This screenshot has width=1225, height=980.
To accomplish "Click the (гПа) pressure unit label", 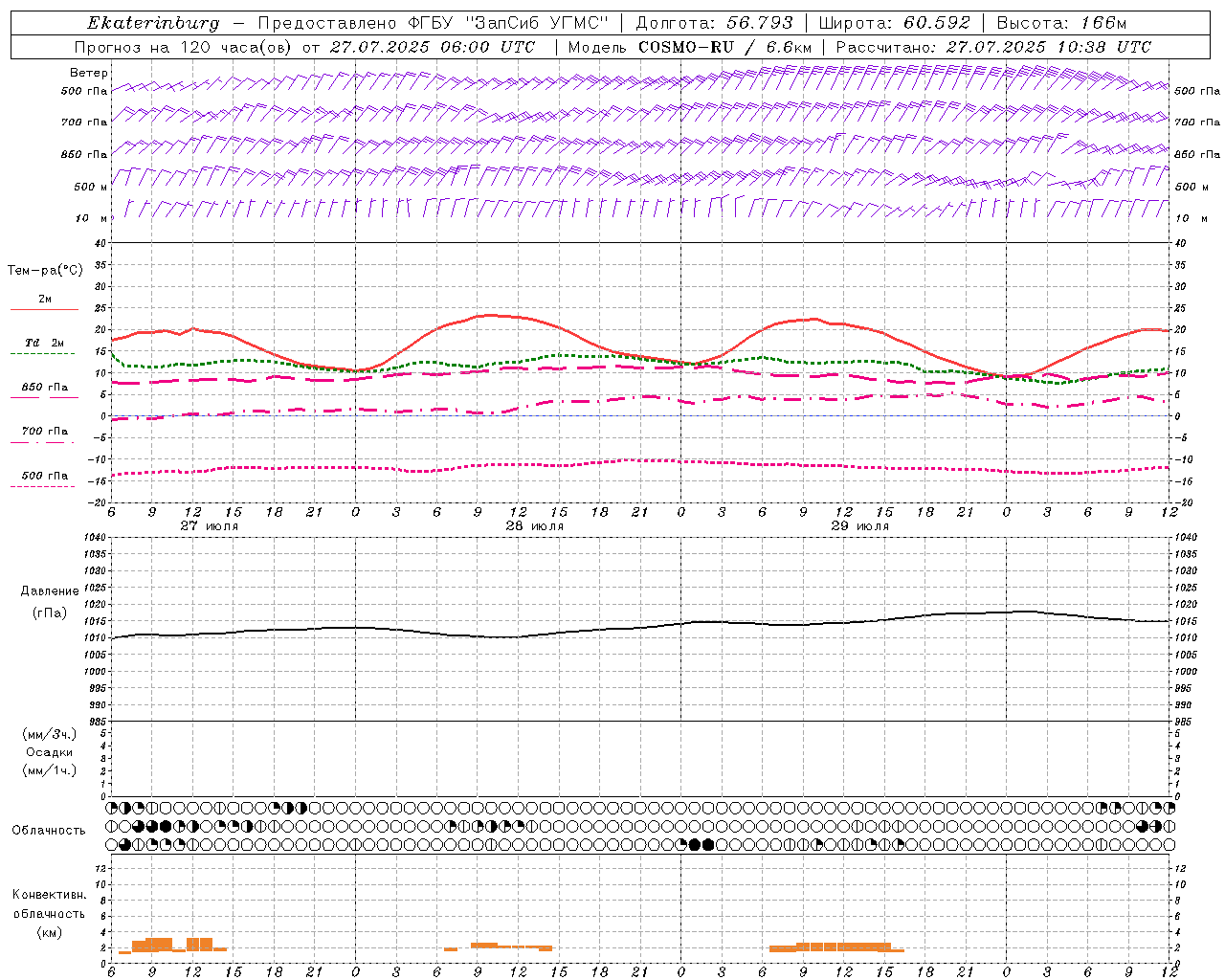I will tap(50, 612).
